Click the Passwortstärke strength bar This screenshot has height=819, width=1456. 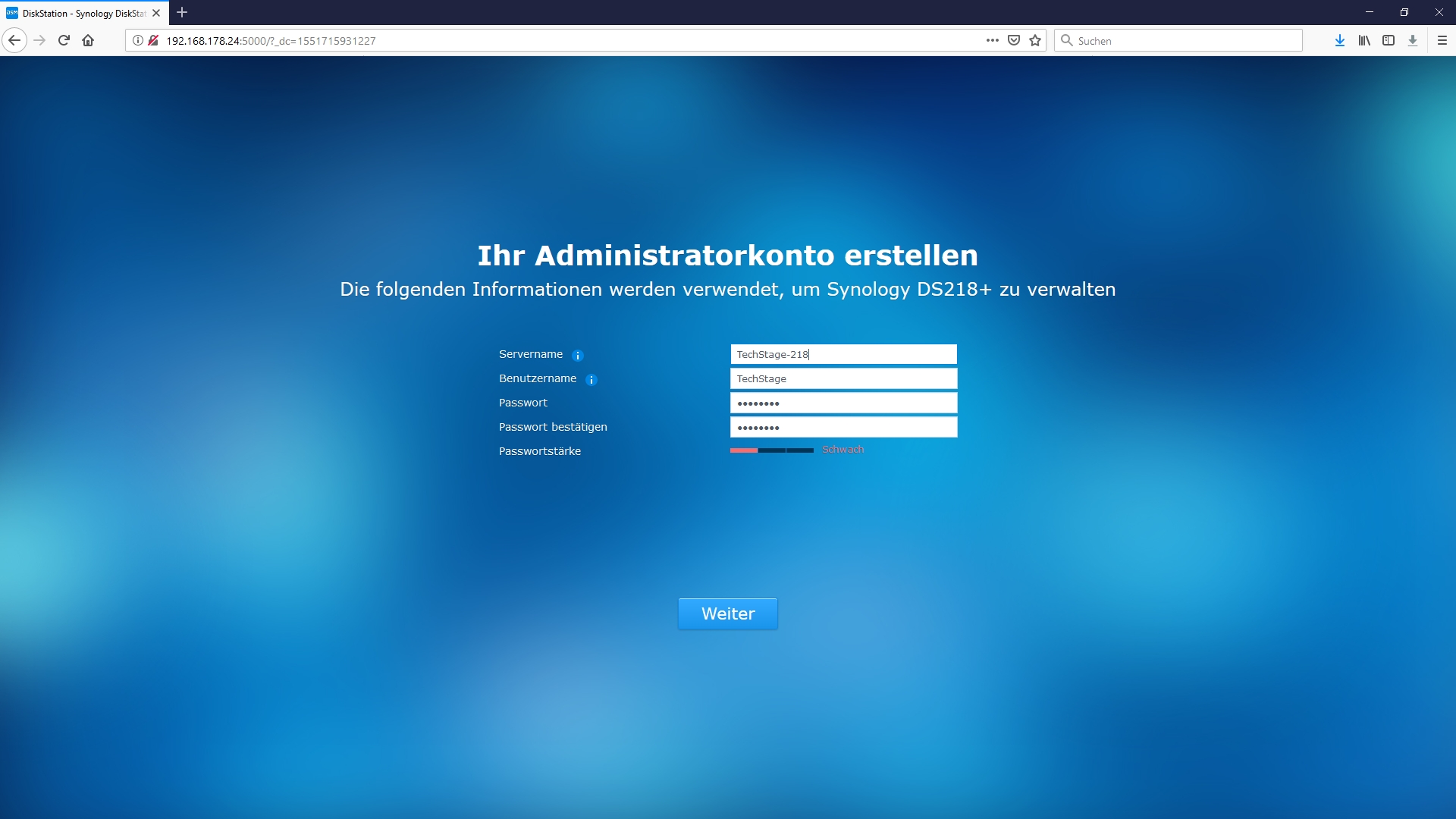coord(771,450)
